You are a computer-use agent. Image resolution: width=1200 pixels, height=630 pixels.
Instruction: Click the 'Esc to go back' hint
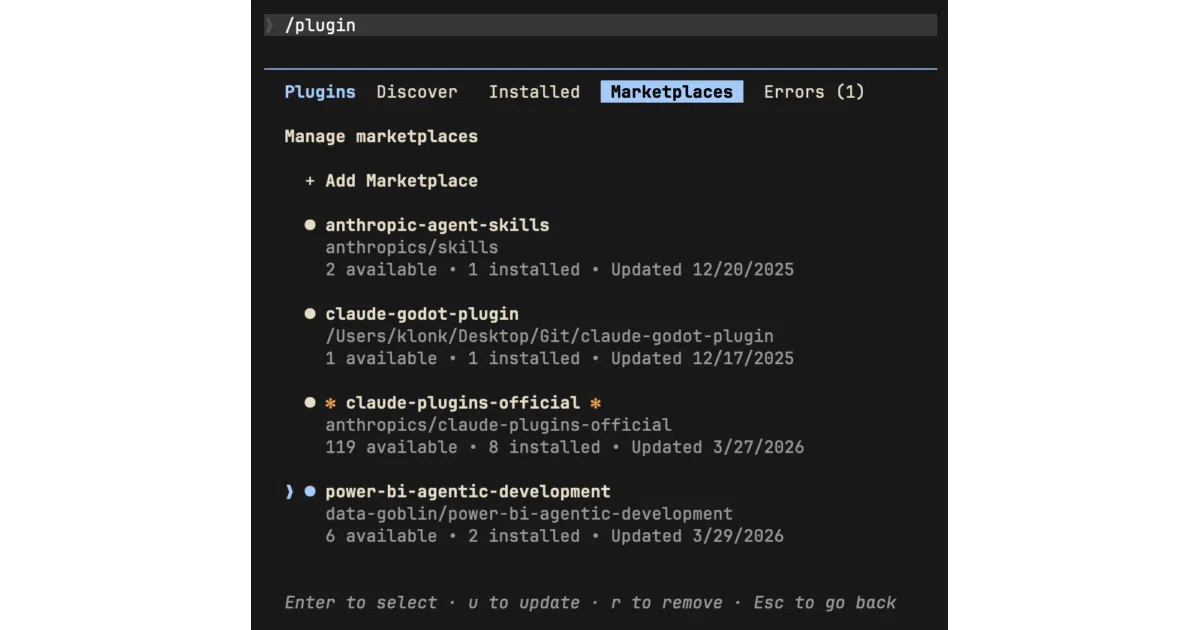pos(825,603)
